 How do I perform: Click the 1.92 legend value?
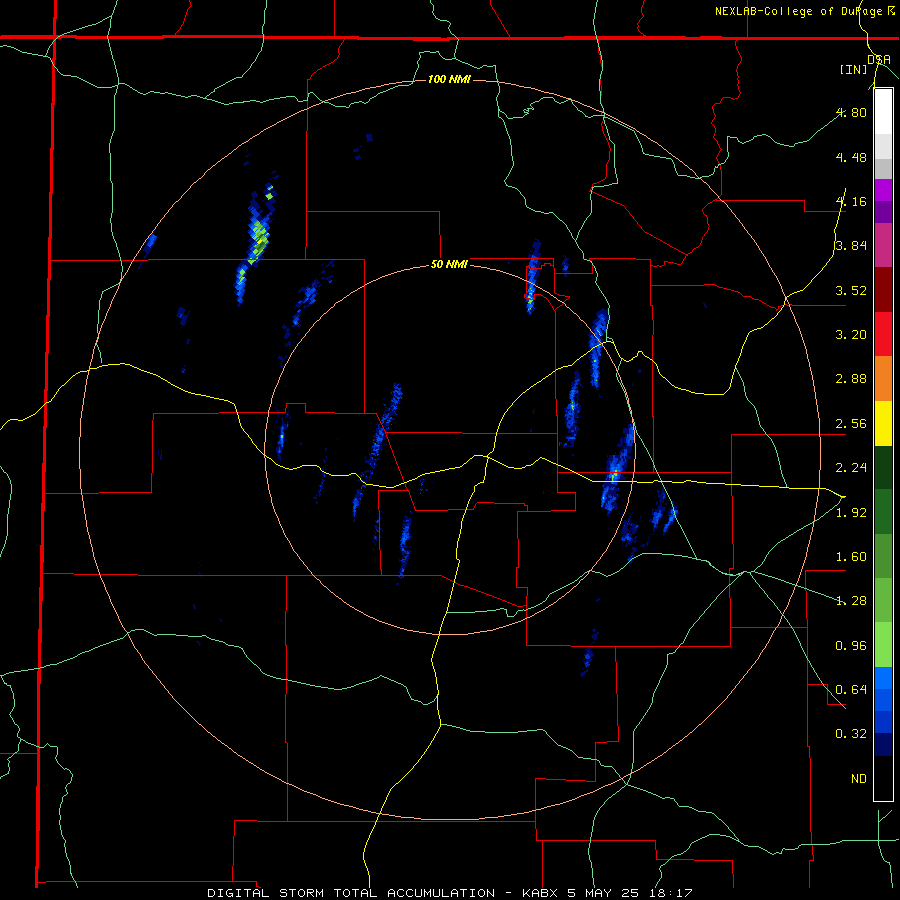click(x=851, y=512)
